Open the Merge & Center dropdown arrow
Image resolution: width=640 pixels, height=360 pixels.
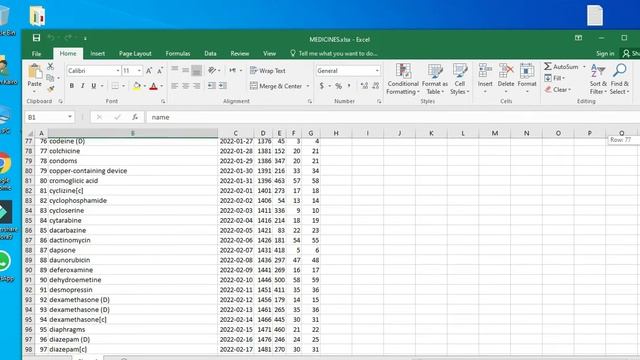click(x=308, y=86)
